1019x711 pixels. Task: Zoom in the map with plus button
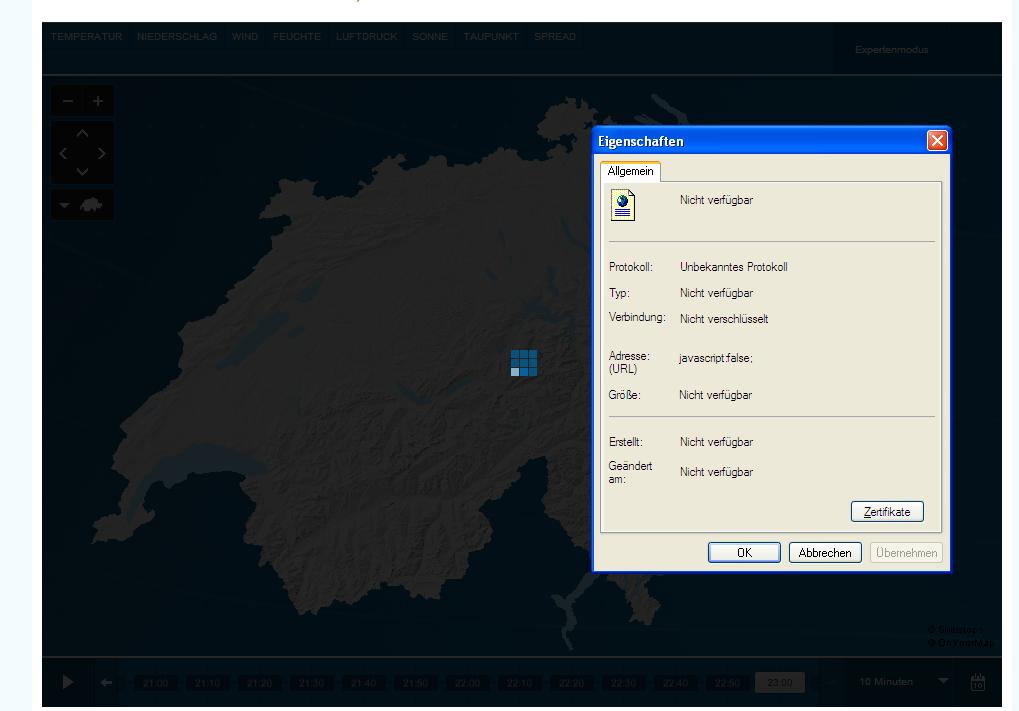coord(98,101)
